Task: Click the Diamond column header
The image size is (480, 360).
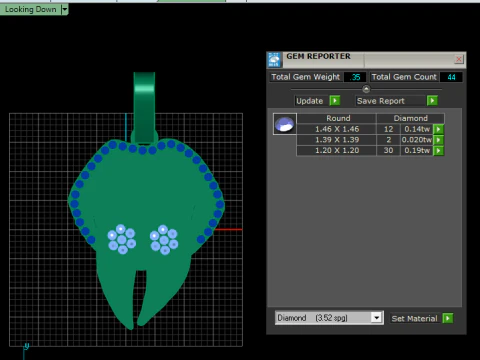Action: click(410, 118)
